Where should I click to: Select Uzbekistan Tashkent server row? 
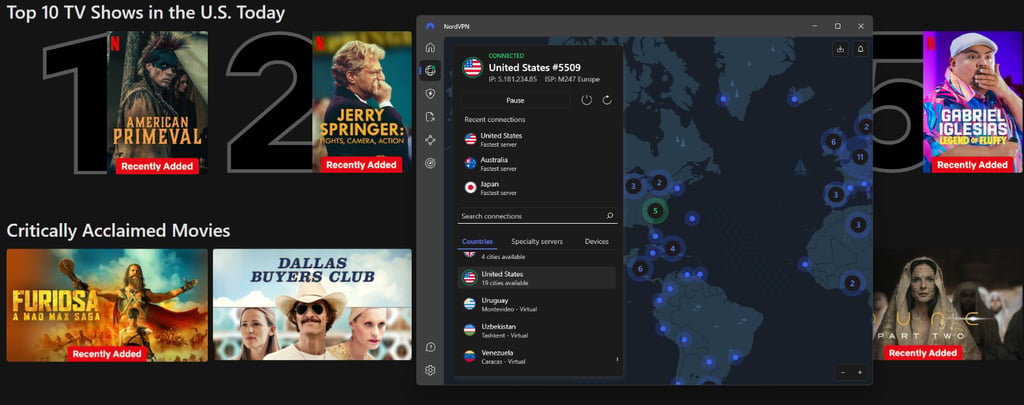537,330
